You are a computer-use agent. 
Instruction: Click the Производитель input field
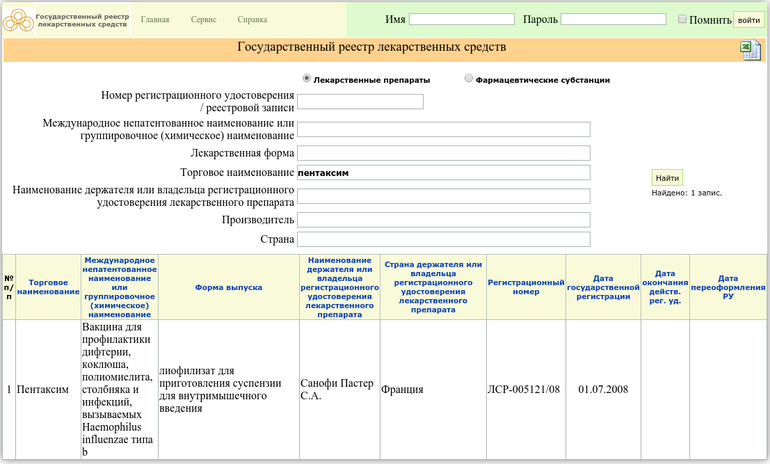point(443,219)
